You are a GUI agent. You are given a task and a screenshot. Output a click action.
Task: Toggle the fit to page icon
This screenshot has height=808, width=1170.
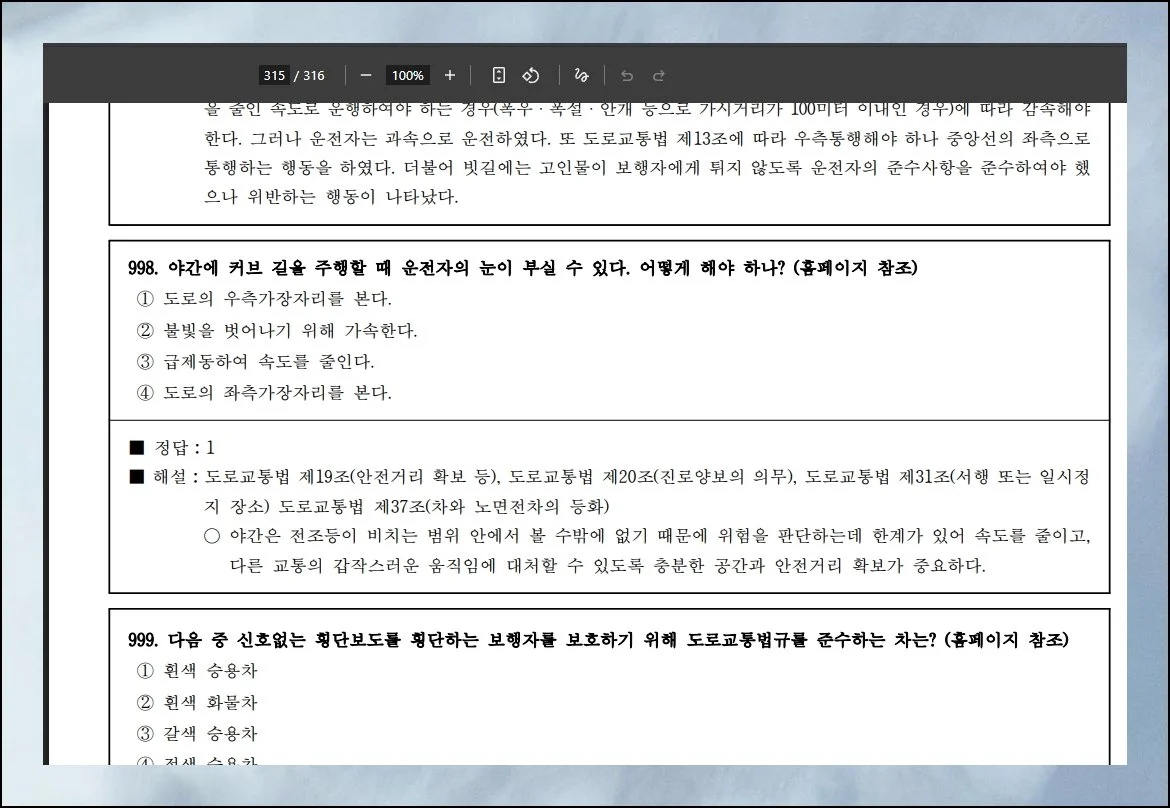(x=499, y=75)
